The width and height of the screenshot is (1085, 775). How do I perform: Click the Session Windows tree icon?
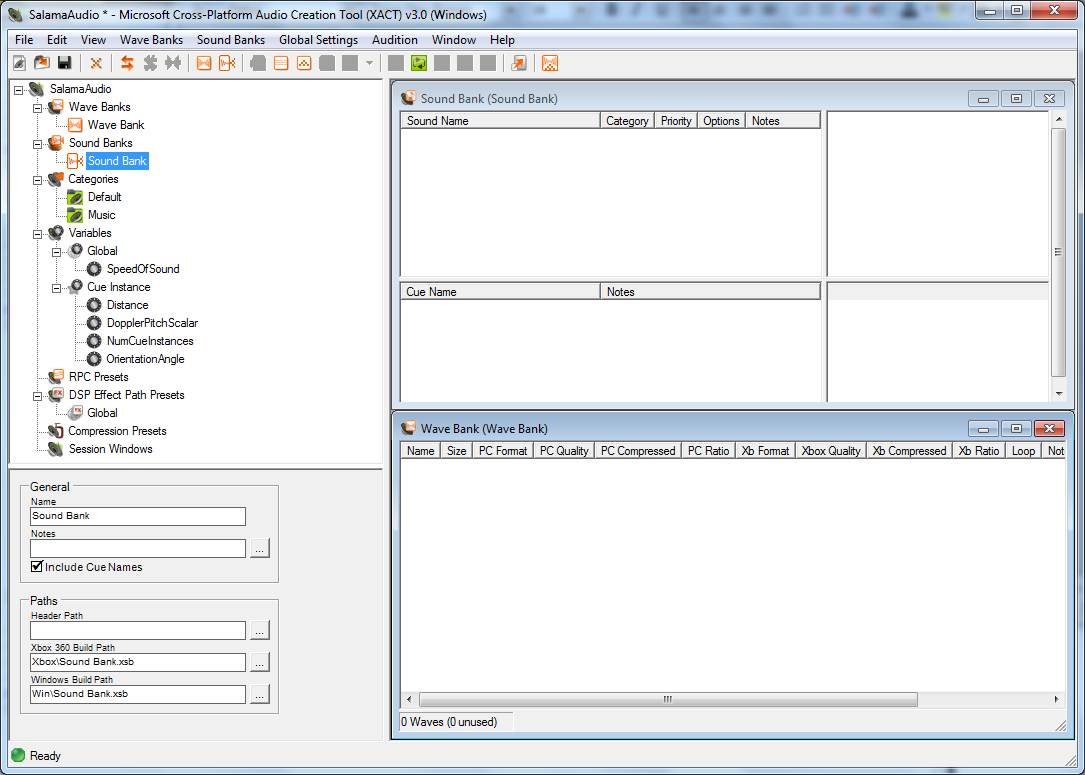(x=56, y=448)
